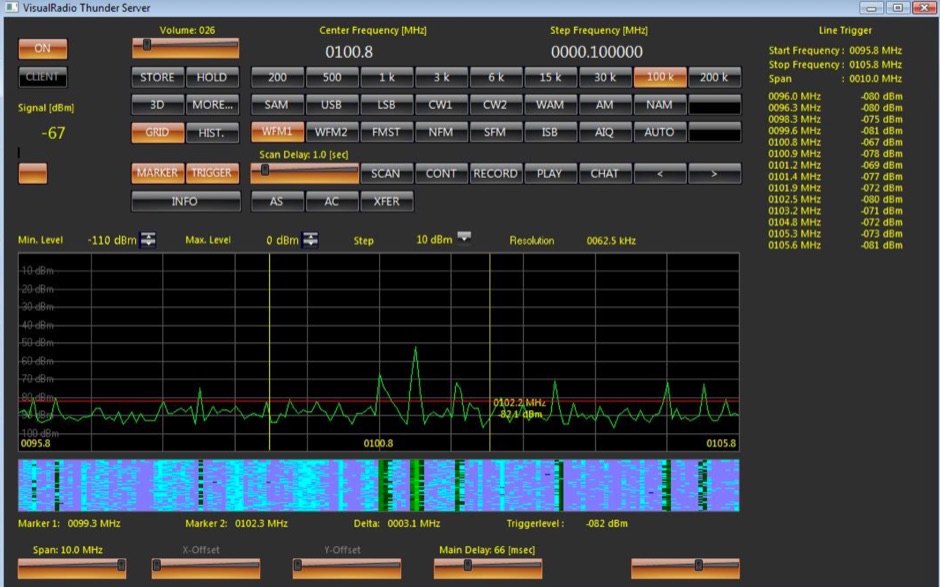Viewport: 940px width, 587px height.
Task: Click the waterfall spectrogram display
Action: 378,485
